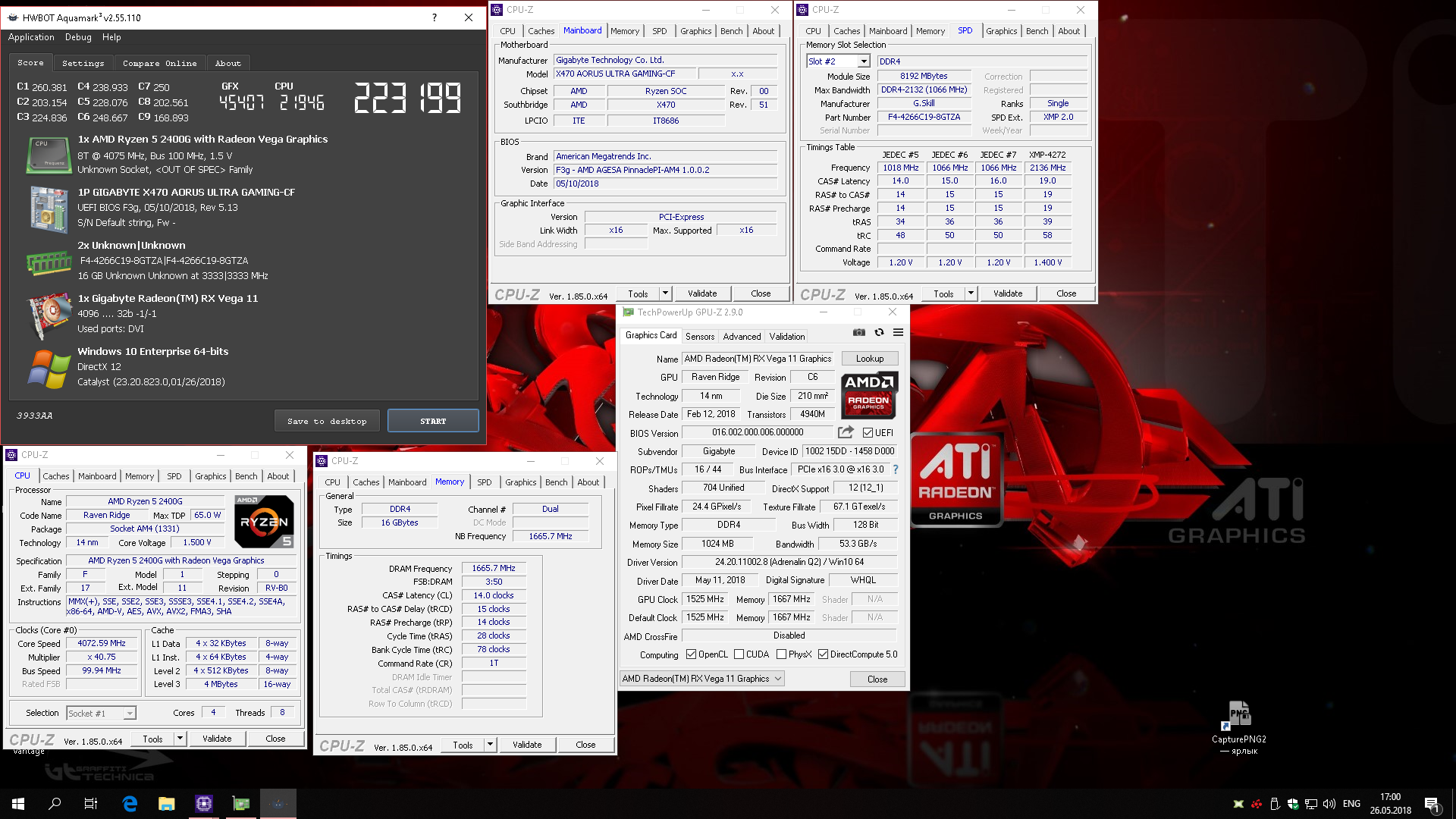Open Task View from the taskbar
The width and height of the screenshot is (1456, 819).
click(91, 804)
